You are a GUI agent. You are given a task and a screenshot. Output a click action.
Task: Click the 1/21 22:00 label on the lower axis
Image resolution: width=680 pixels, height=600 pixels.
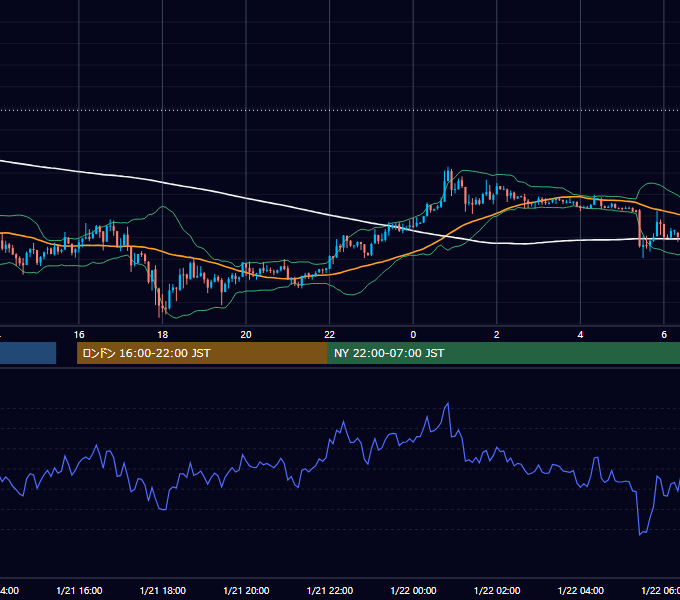(330, 590)
